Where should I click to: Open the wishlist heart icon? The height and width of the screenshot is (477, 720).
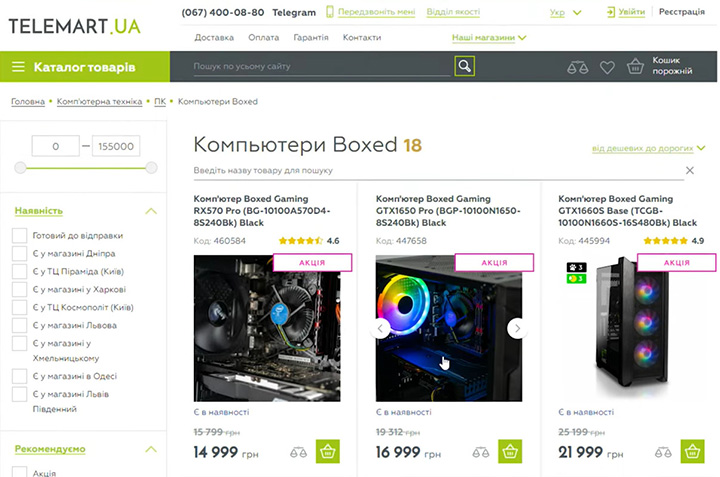607,67
